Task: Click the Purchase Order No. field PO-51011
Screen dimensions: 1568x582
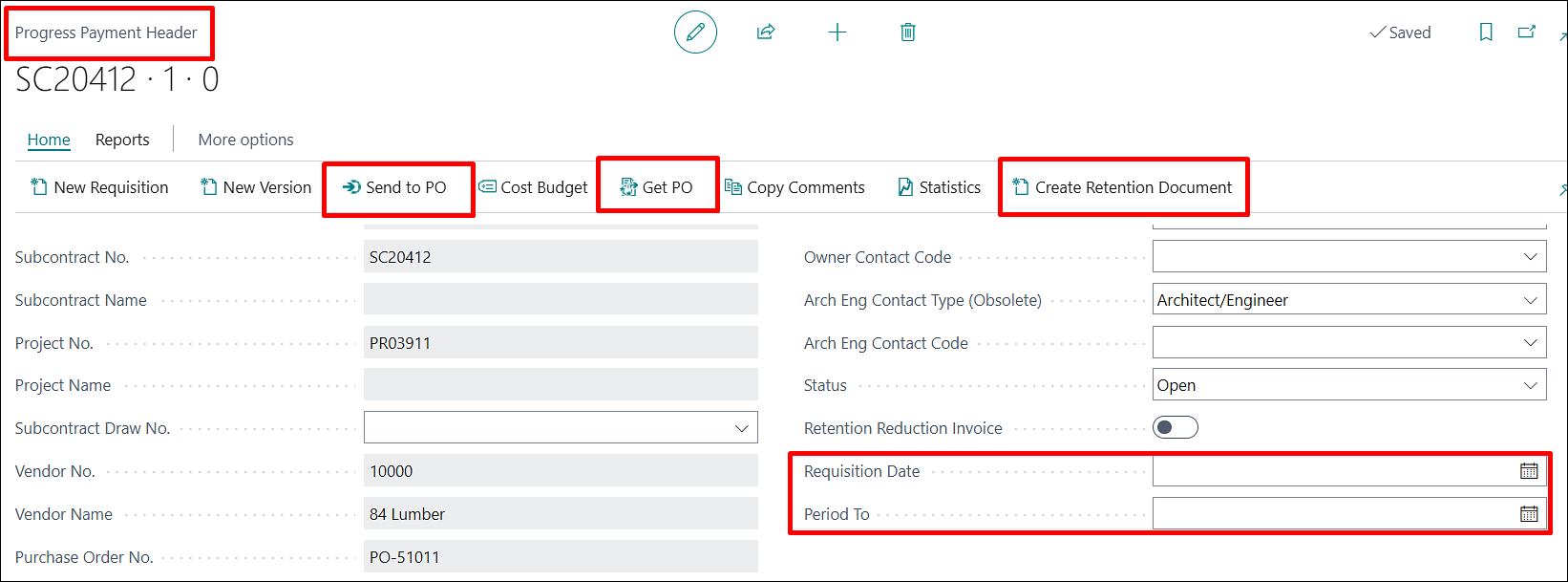Action: [561, 557]
